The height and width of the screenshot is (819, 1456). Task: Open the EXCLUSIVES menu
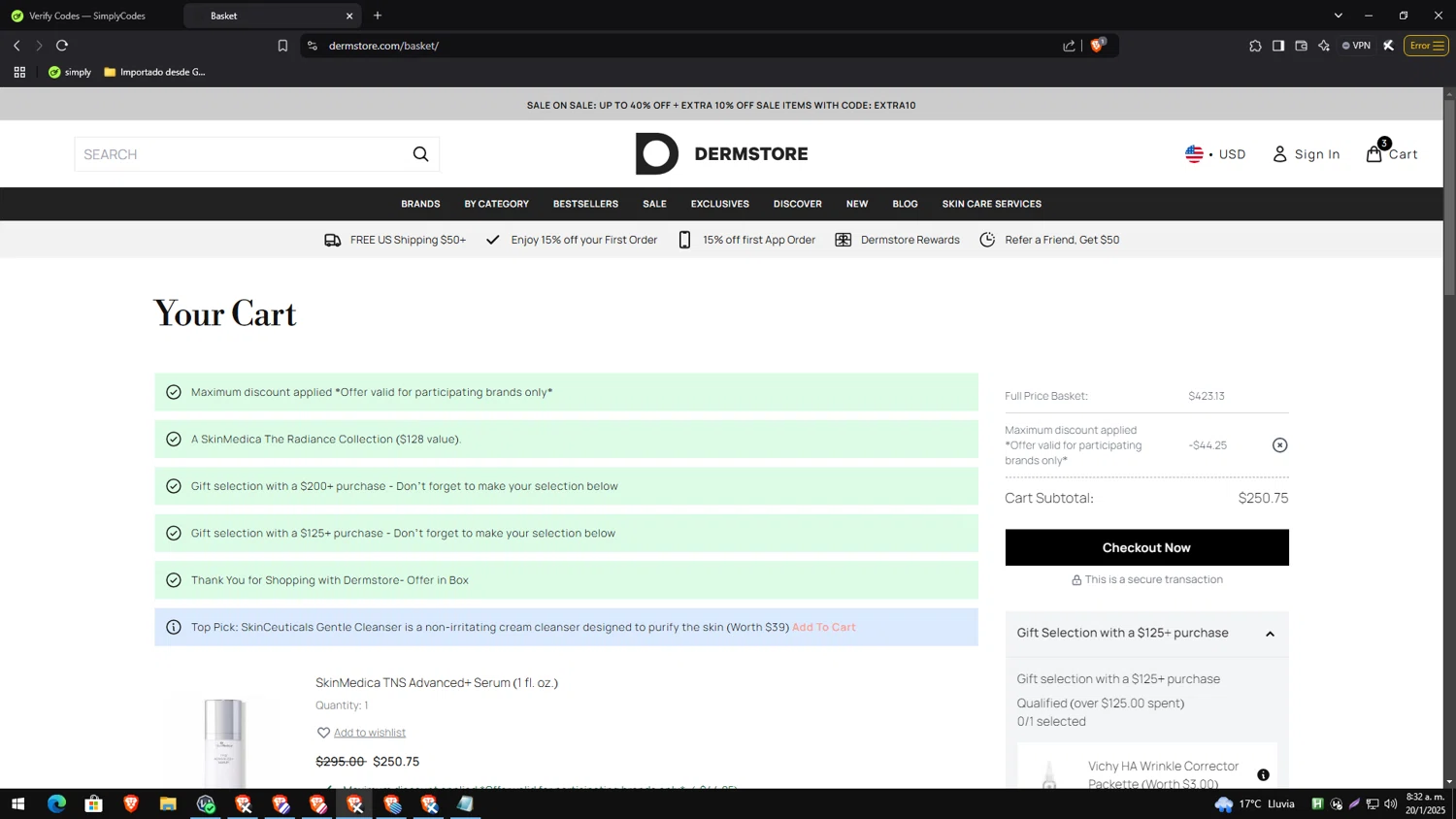[719, 204]
